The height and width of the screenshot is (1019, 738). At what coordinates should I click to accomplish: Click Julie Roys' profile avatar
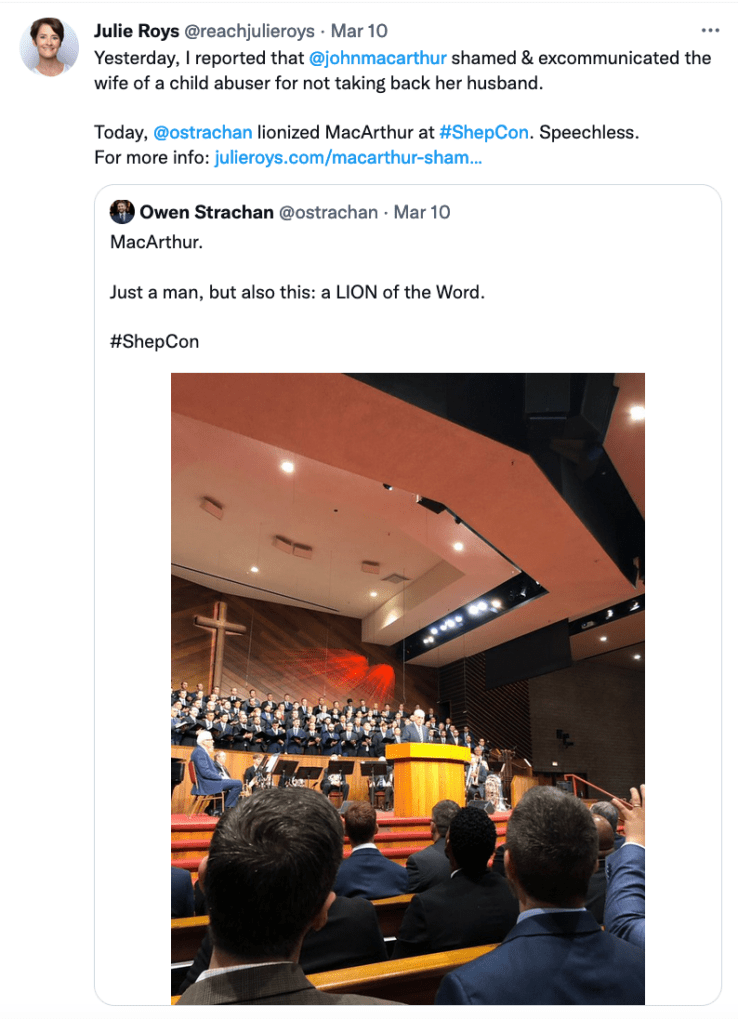pyautogui.click(x=48, y=46)
